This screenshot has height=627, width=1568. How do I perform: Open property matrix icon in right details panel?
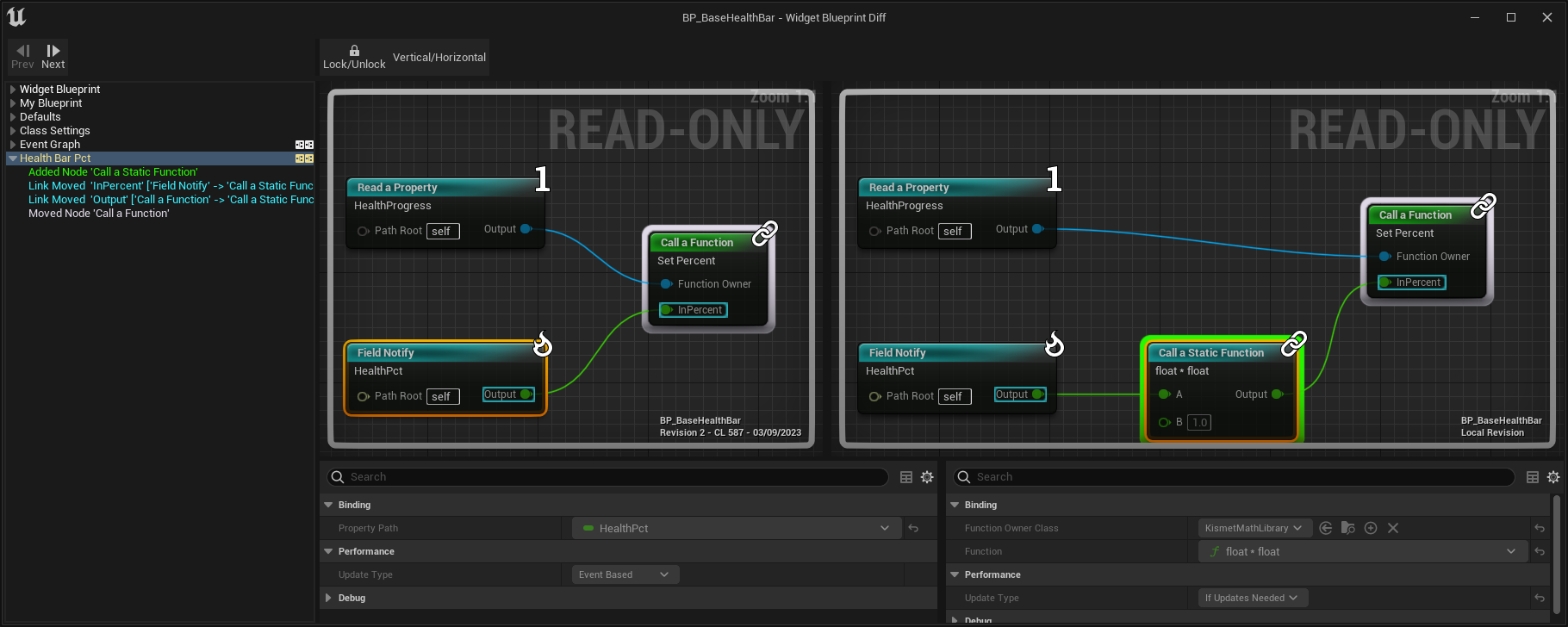[1533, 477]
